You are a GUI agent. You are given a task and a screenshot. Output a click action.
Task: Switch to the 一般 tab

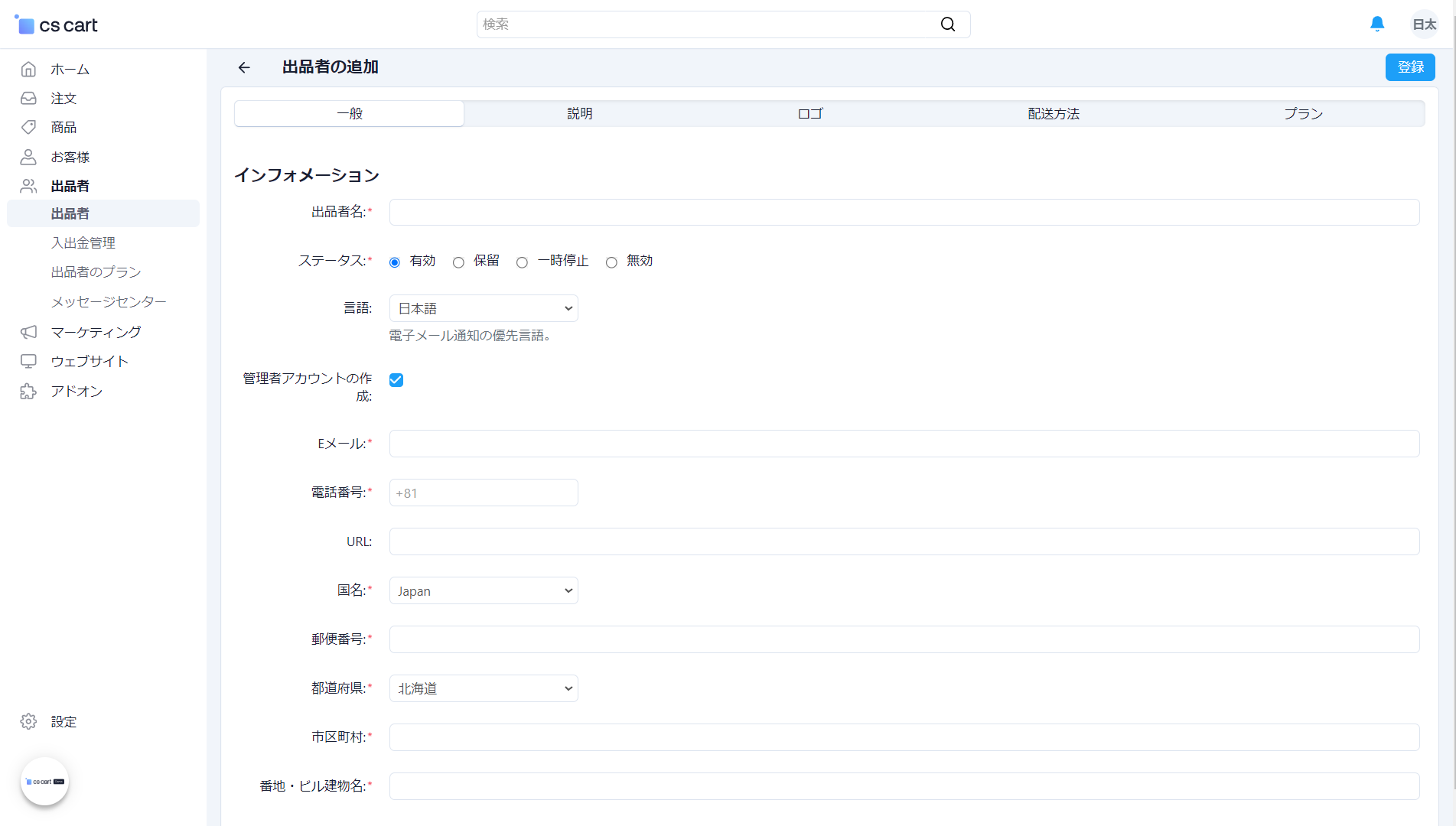click(349, 113)
